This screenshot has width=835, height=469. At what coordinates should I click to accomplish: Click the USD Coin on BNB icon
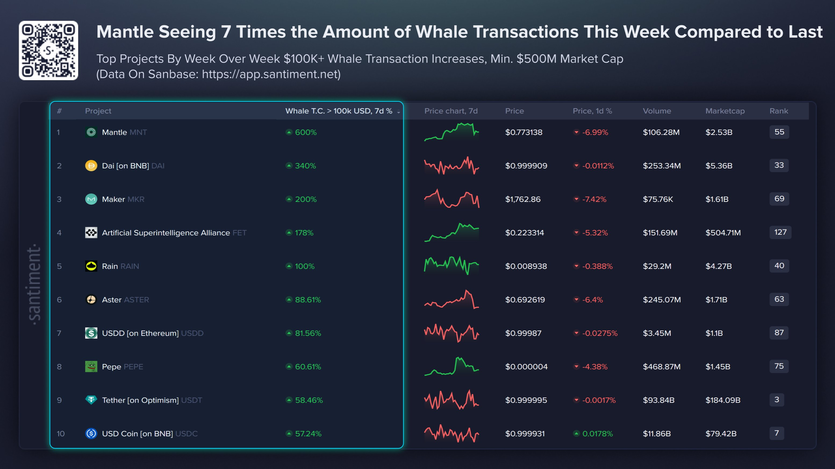(x=91, y=434)
